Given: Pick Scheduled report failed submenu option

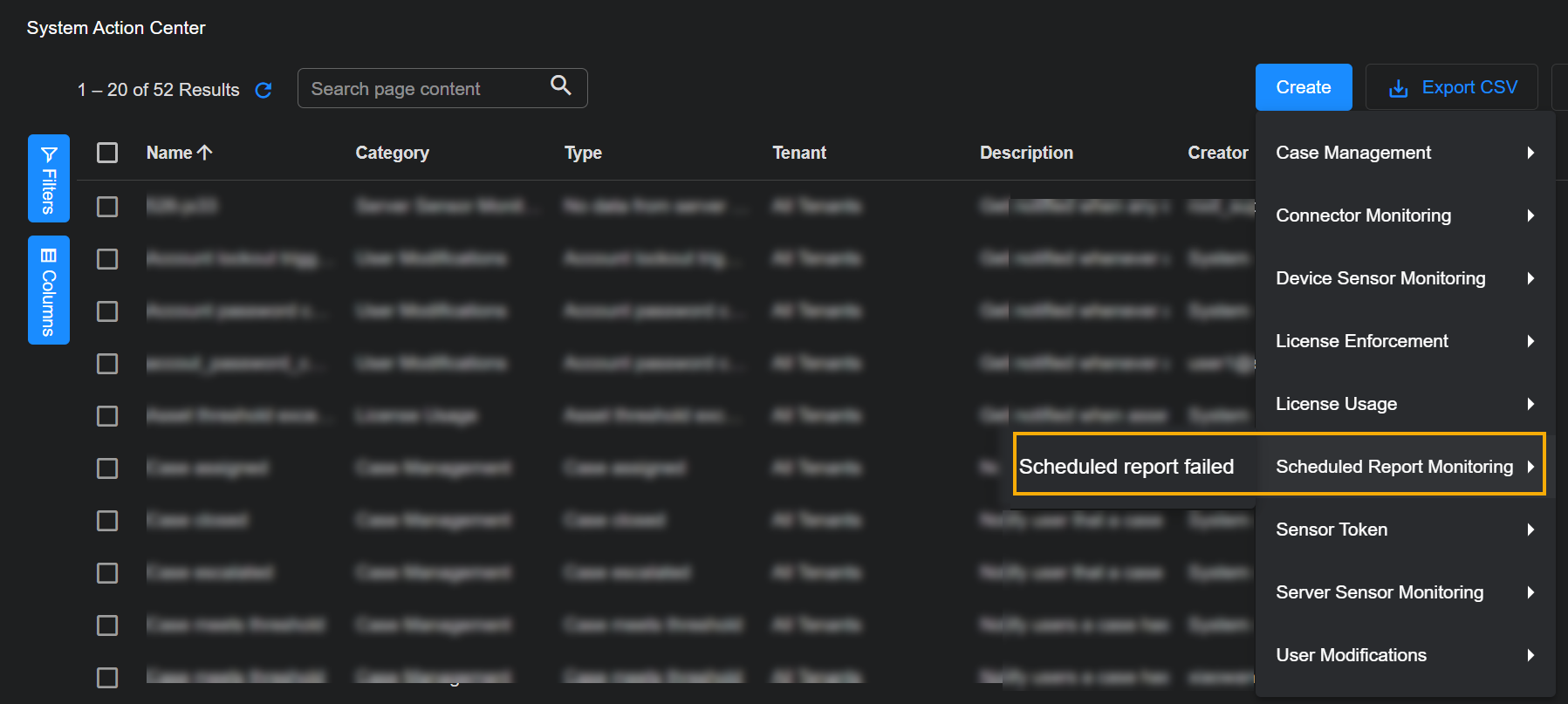Looking at the screenshot, I should [1126, 467].
